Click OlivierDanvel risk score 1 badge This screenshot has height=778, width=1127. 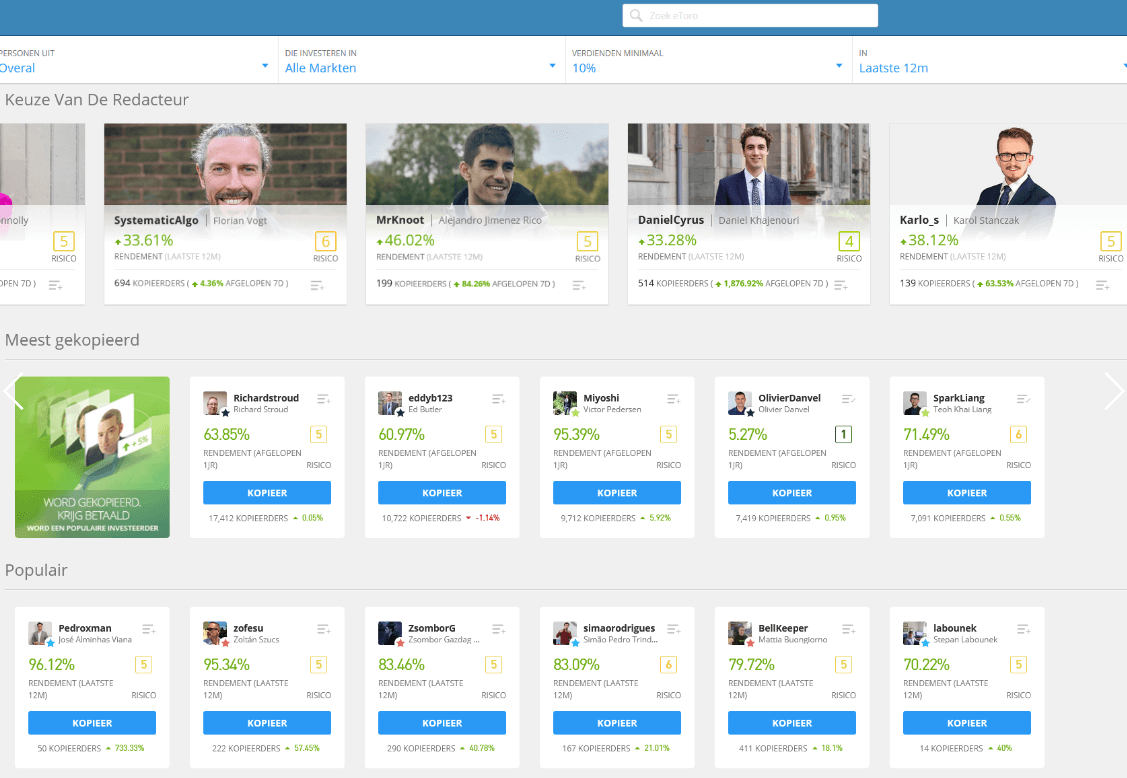click(843, 434)
